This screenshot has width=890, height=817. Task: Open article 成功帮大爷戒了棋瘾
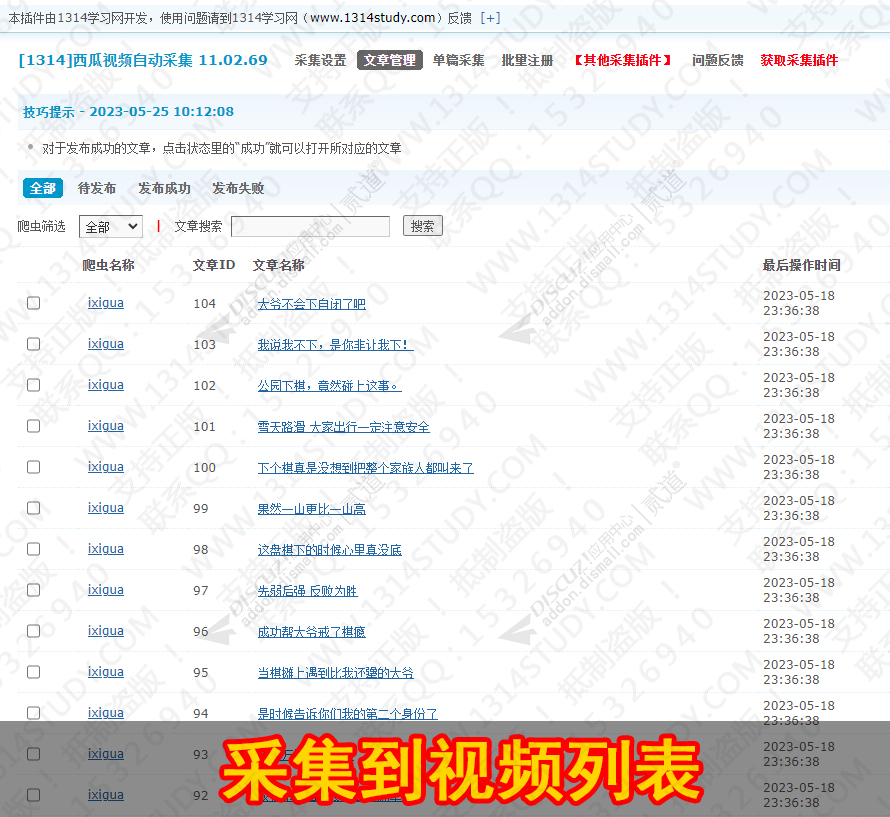pos(312,631)
